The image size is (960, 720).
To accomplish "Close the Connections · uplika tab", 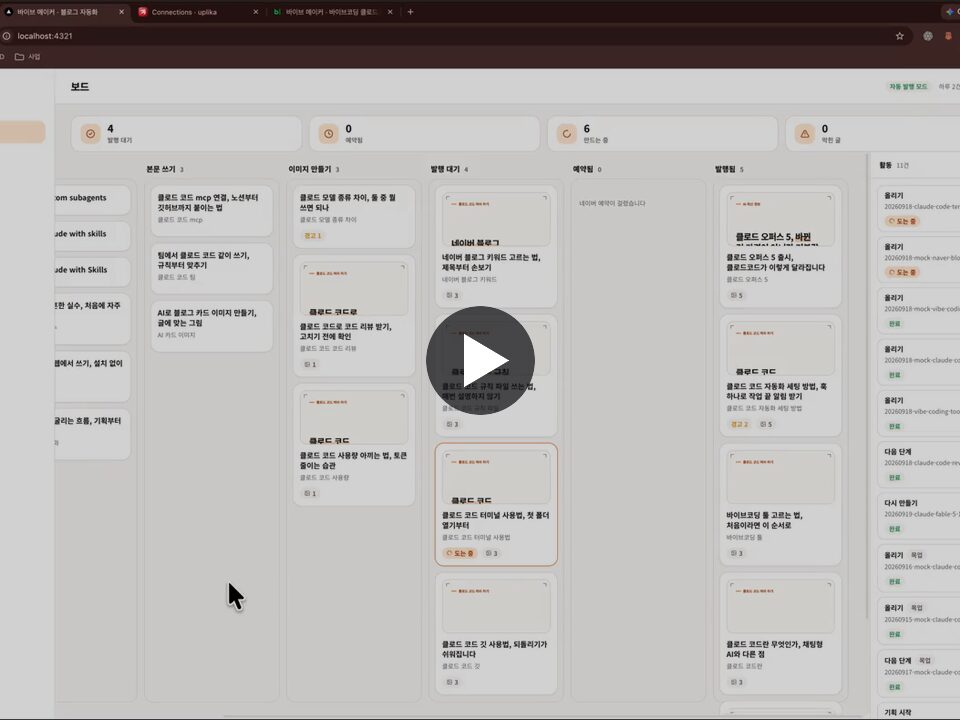I will click(255, 12).
